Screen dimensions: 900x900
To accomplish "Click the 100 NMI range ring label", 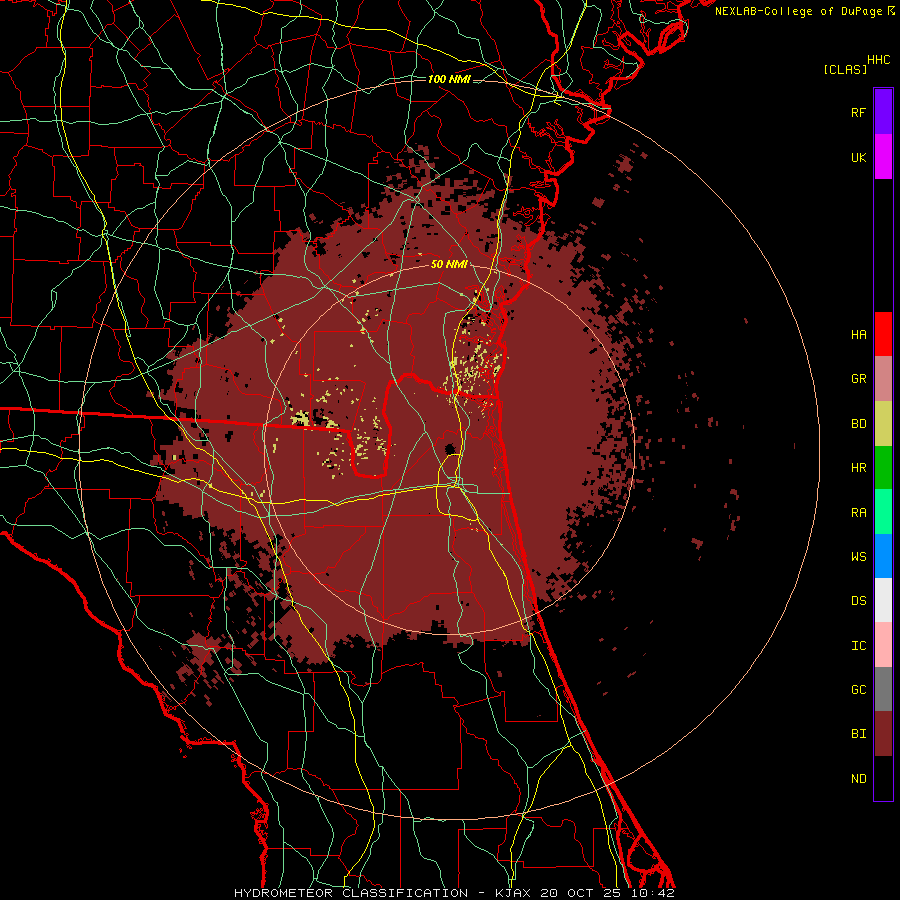I will (x=449, y=79).
